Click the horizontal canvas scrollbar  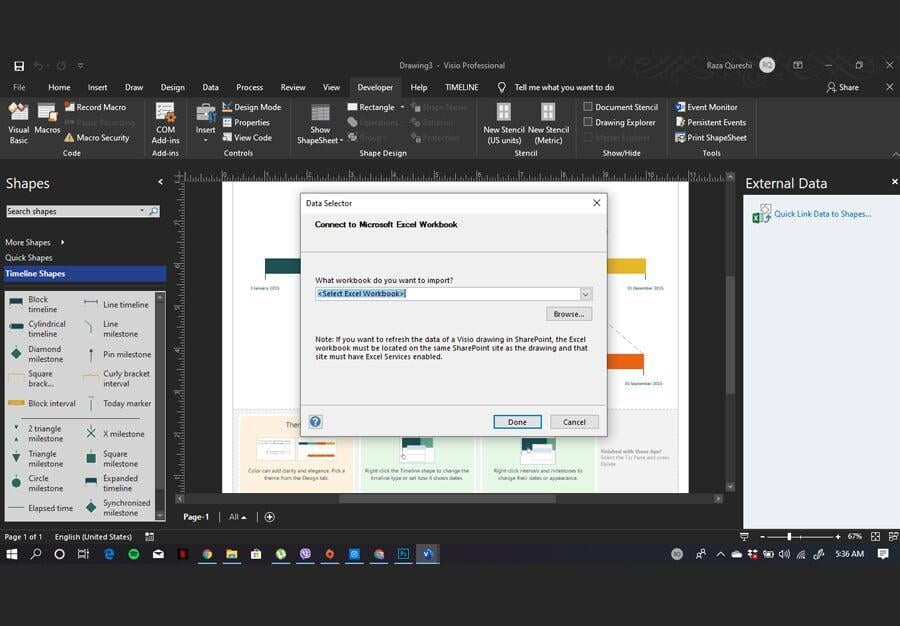[x=448, y=499]
